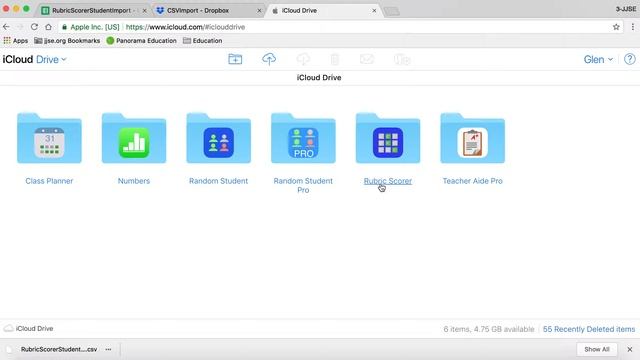The height and width of the screenshot is (360, 640).
Task: Create a new folder in iCloud Drive
Action: tap(235, 59)
